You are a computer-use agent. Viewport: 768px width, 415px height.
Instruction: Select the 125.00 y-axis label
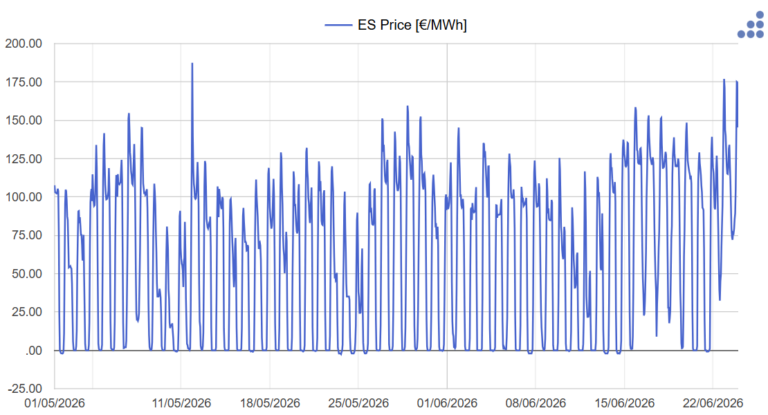24,159
